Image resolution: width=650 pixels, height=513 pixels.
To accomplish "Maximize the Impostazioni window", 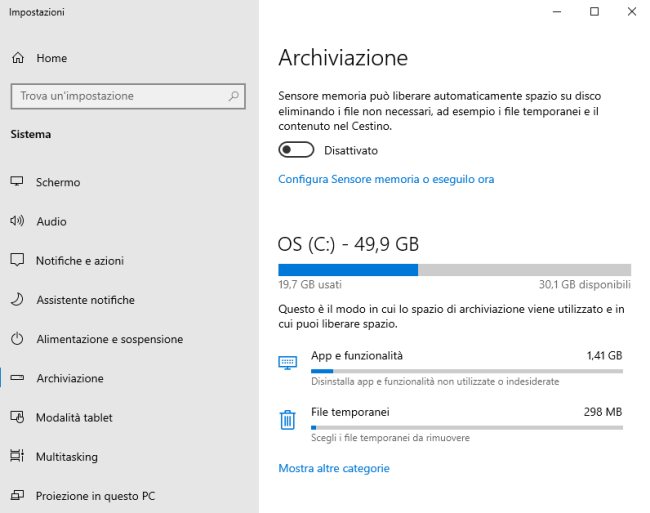I will 594,12.
